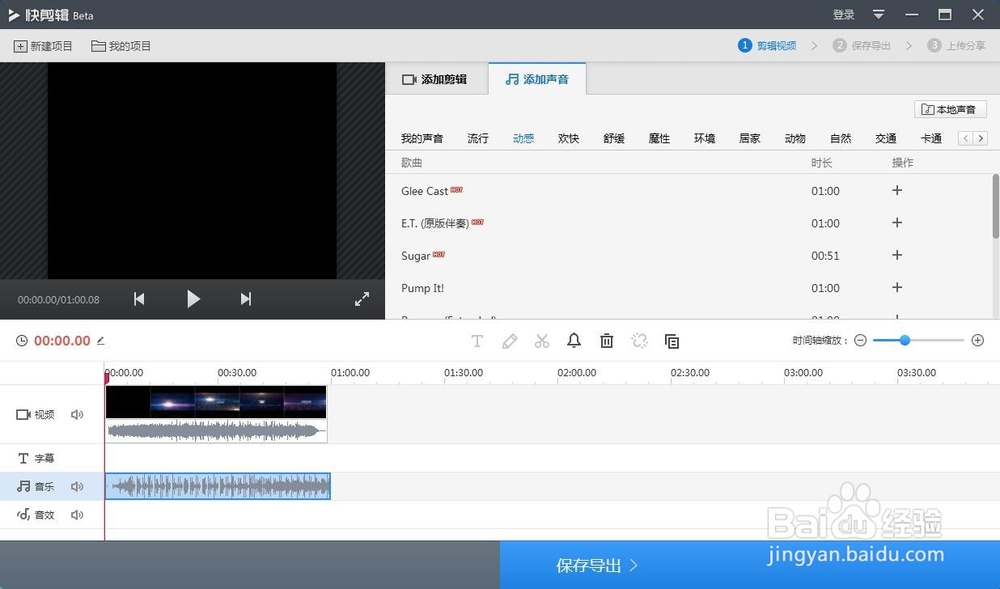Go to step 2 Save Export (保存导出)
Screen dimensions: 1000x589
pyautogui.click(x=861, y=45)
